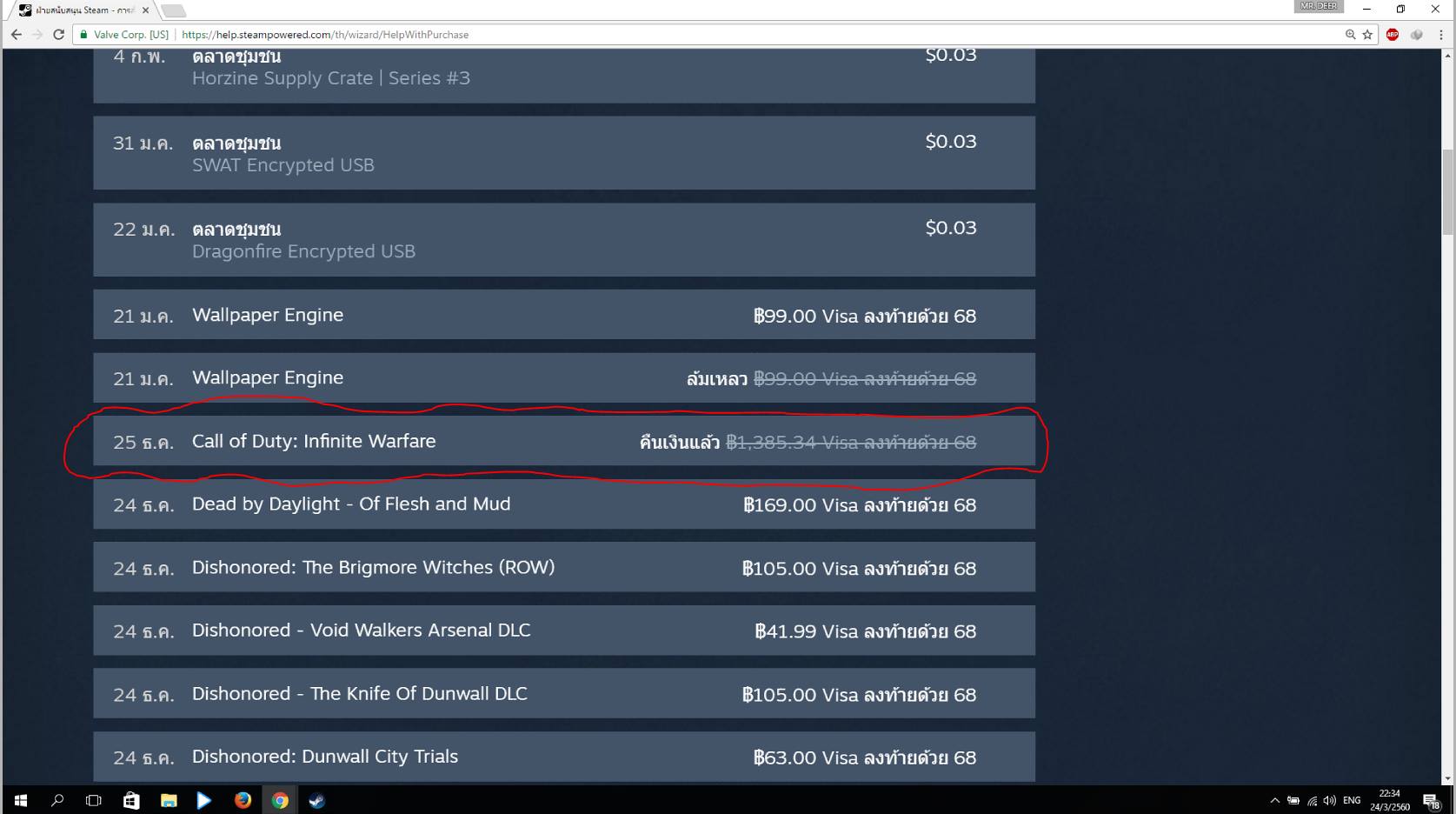Click the scrollbar down arrow
This screenshot has height=814, width=1456.
tap(1447, 779)
